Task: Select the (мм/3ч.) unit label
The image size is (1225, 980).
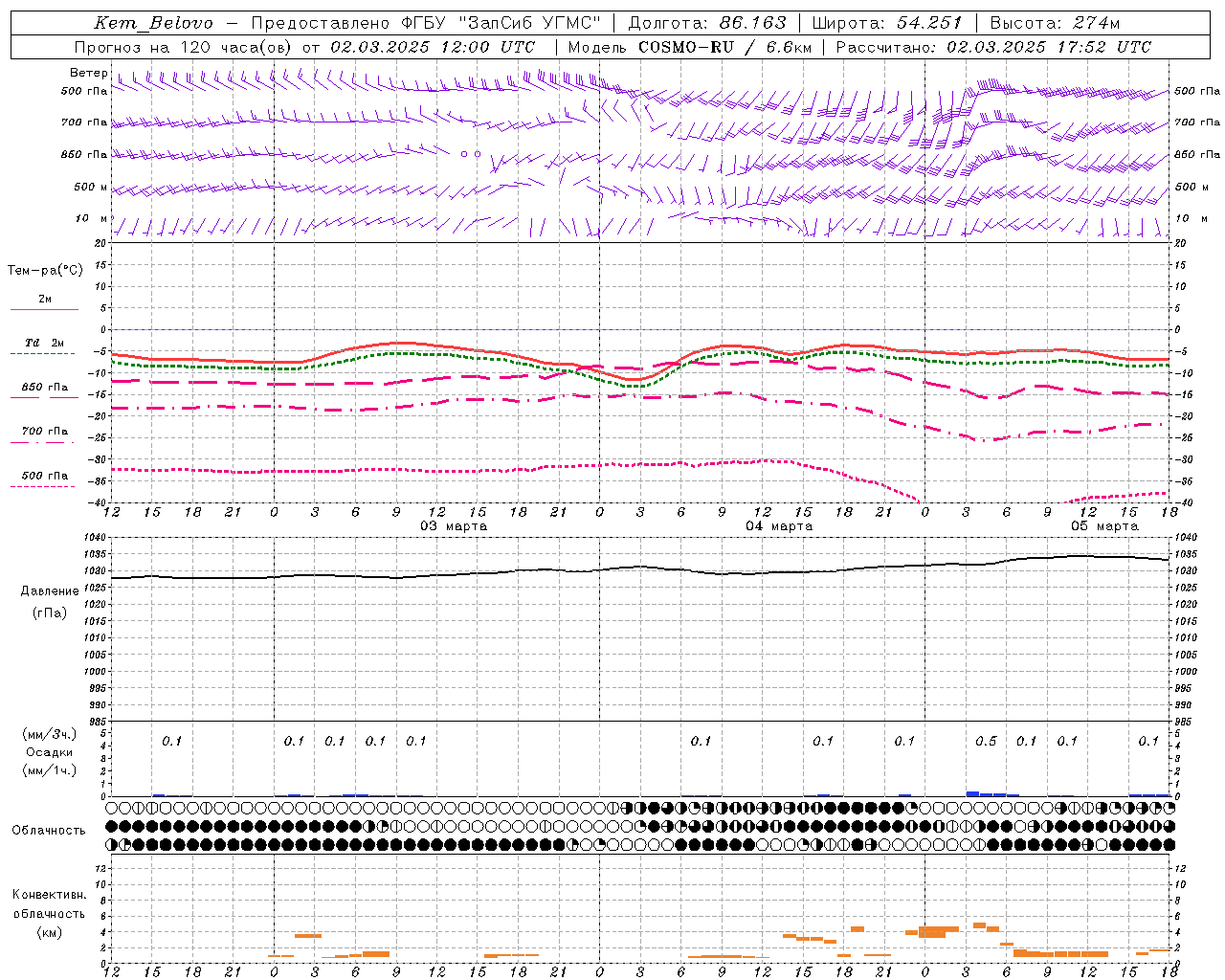Action: 49,734
